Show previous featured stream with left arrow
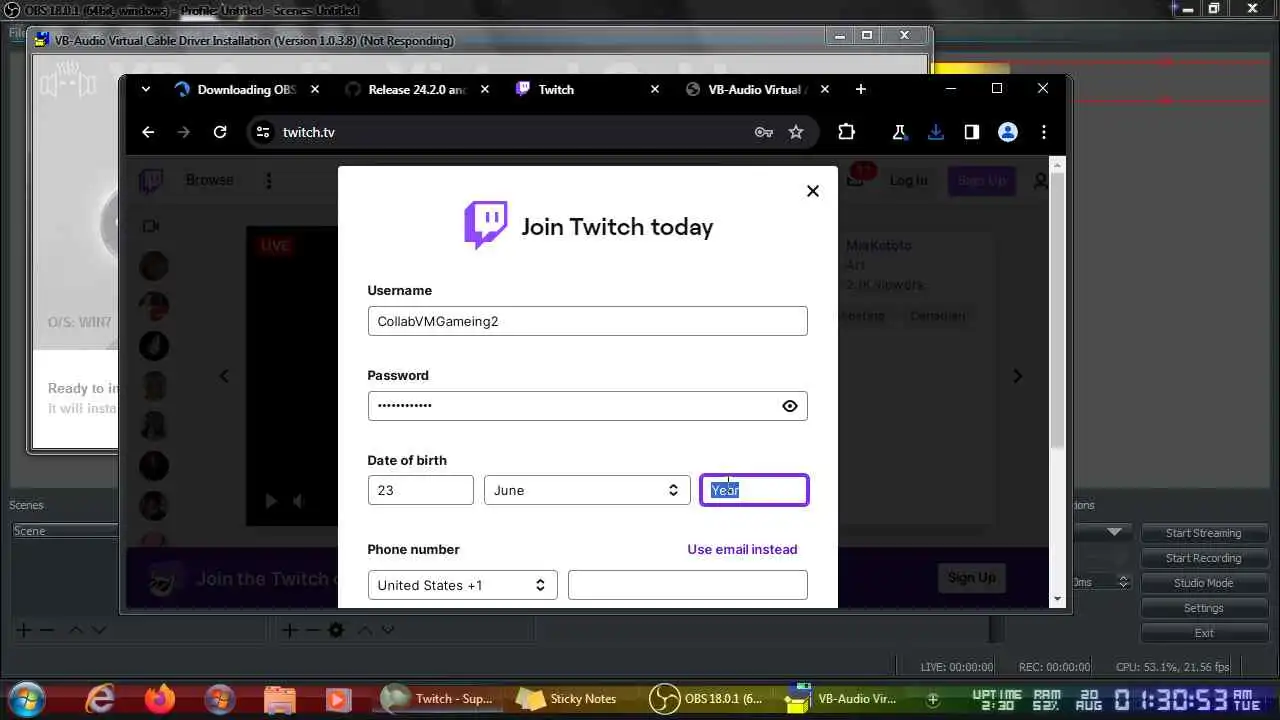Screen dimensions: 1280x720 click(x=224, y=376)
